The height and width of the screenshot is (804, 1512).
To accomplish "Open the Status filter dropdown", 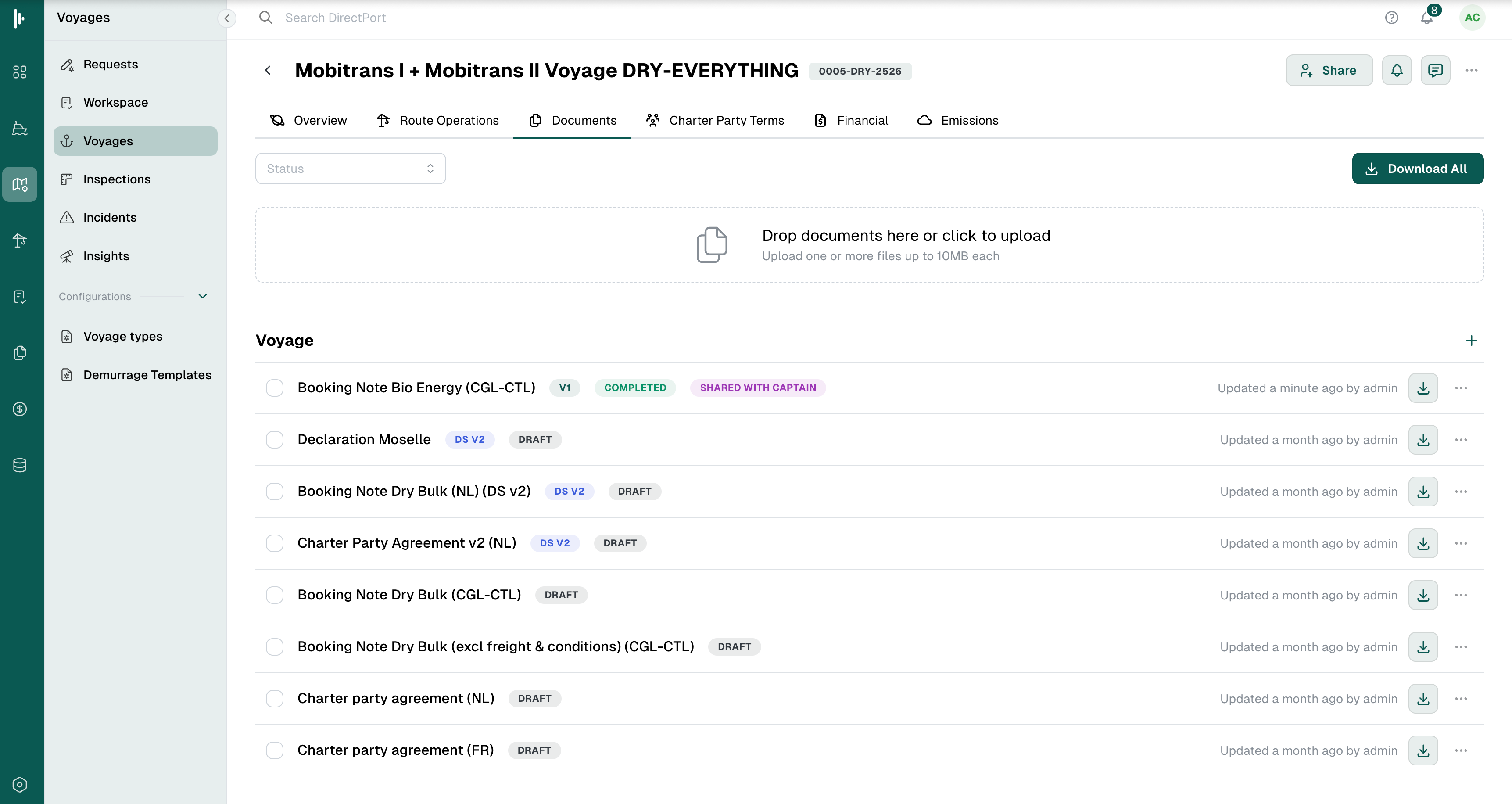I will [351, 169].
